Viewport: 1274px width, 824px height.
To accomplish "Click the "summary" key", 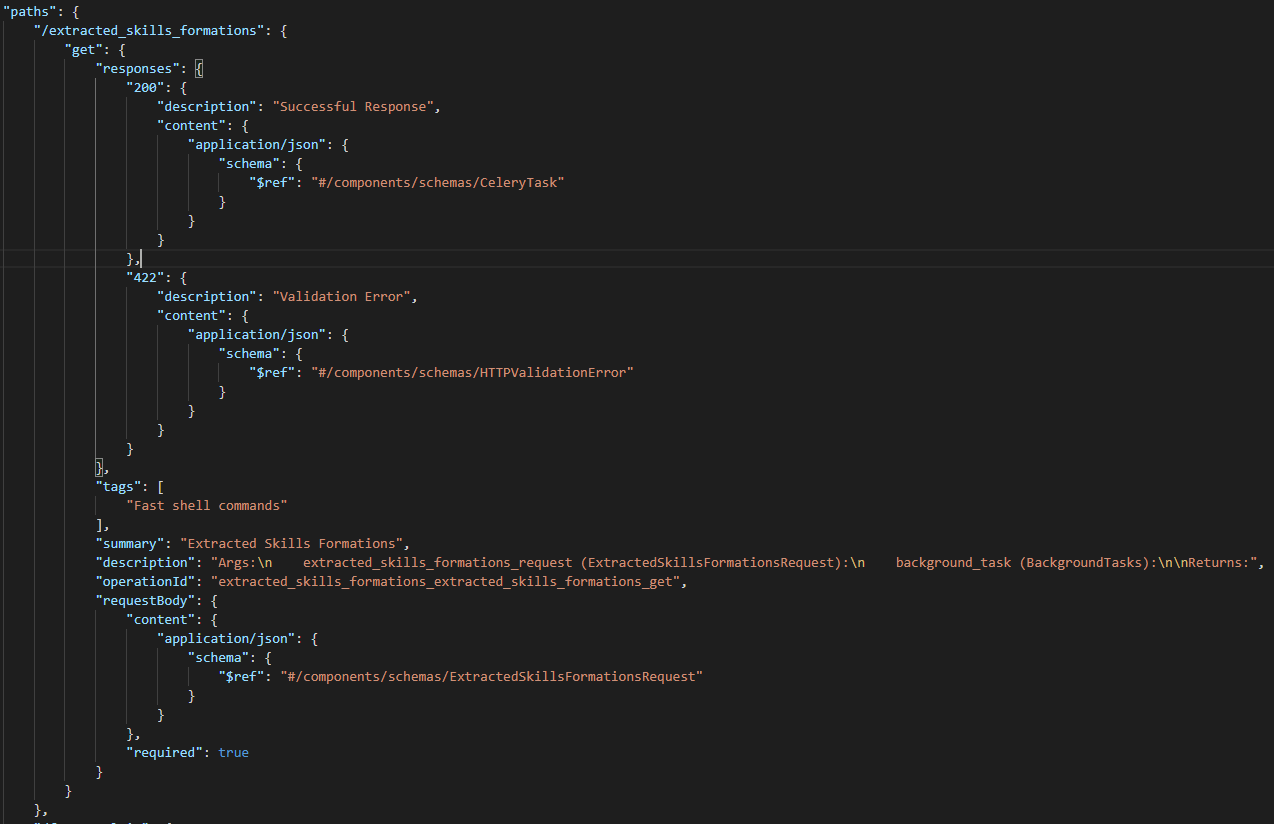I will tap(130, 543).
